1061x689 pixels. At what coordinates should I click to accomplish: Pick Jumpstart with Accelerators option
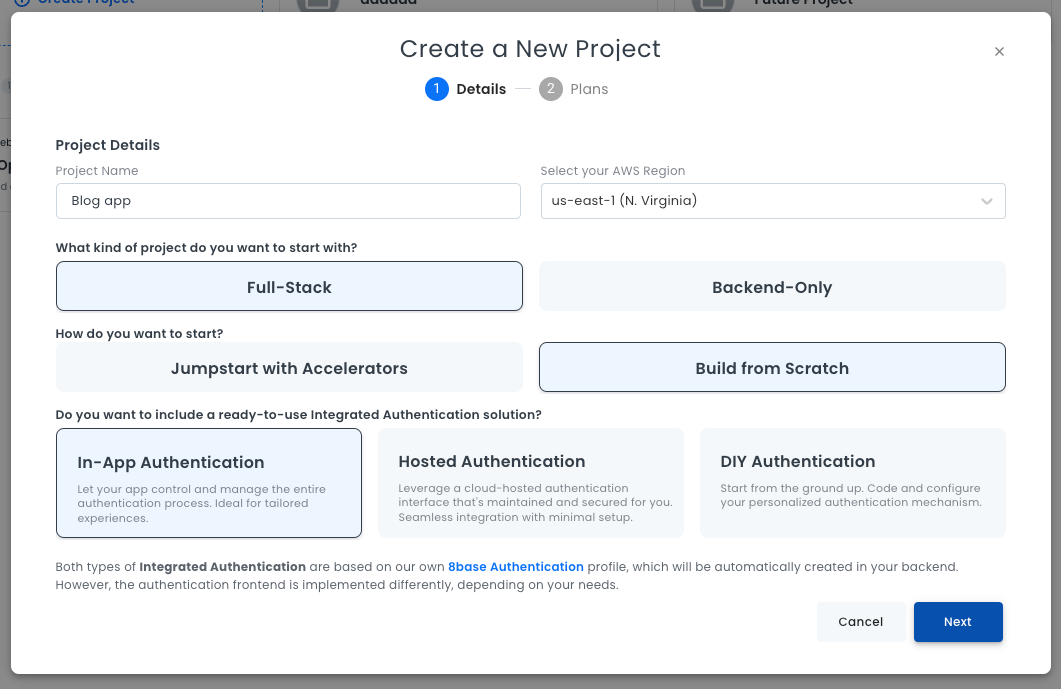(x=289, y=368)
